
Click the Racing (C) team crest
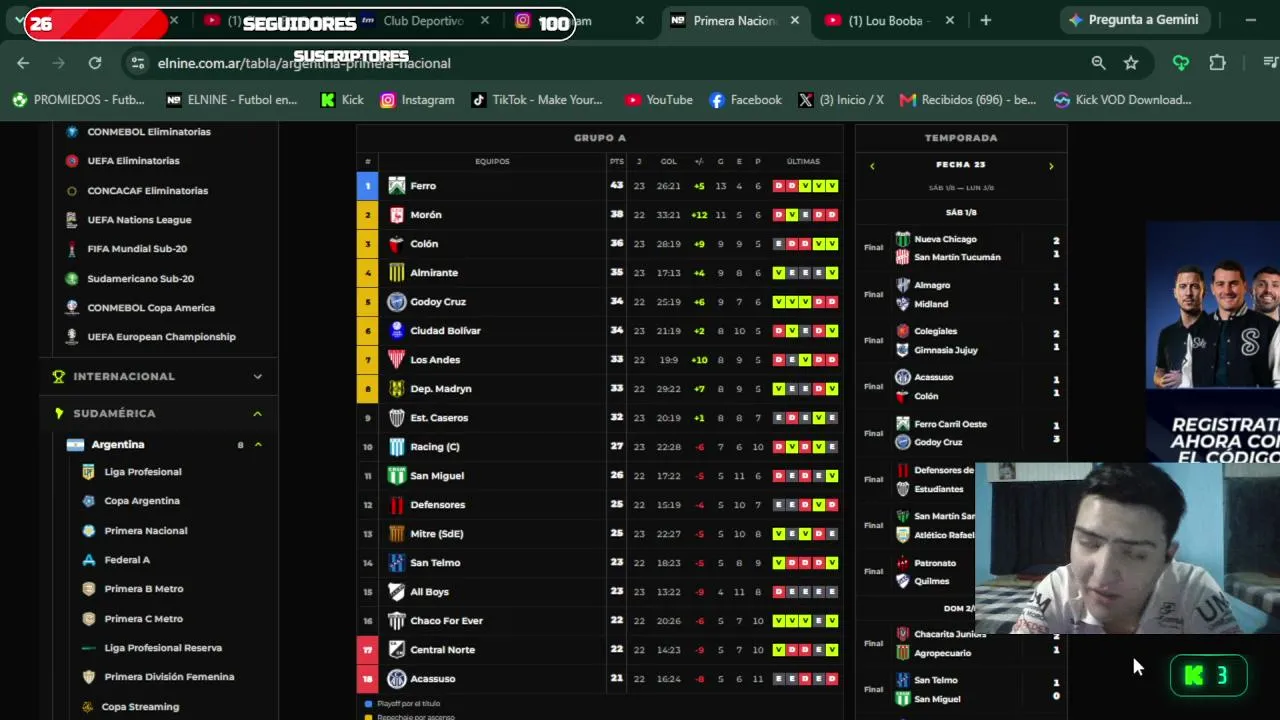coord(397,447)
